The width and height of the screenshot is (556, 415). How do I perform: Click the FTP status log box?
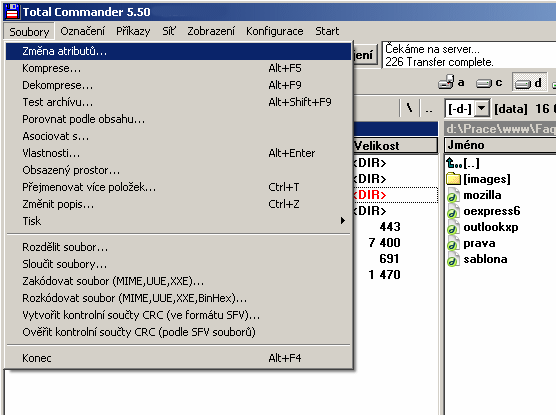click(x=469, y=55)
